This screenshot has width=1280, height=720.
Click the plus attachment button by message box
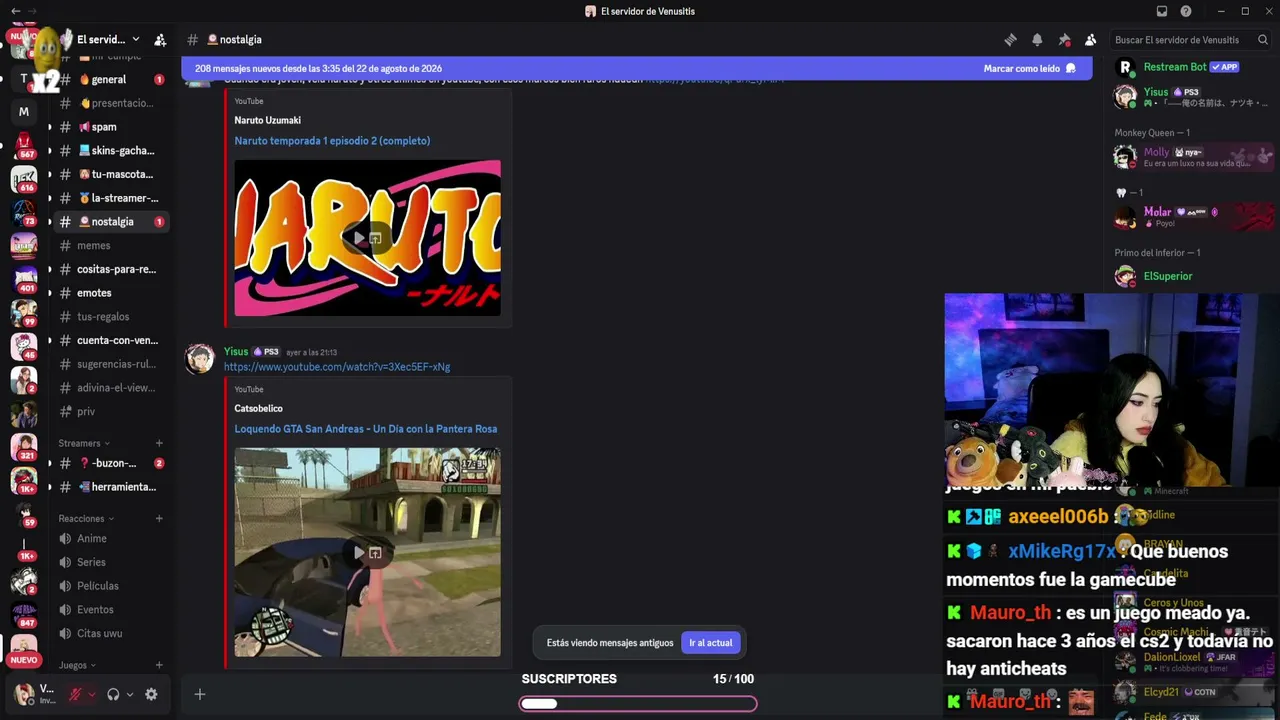coord(200,694)
